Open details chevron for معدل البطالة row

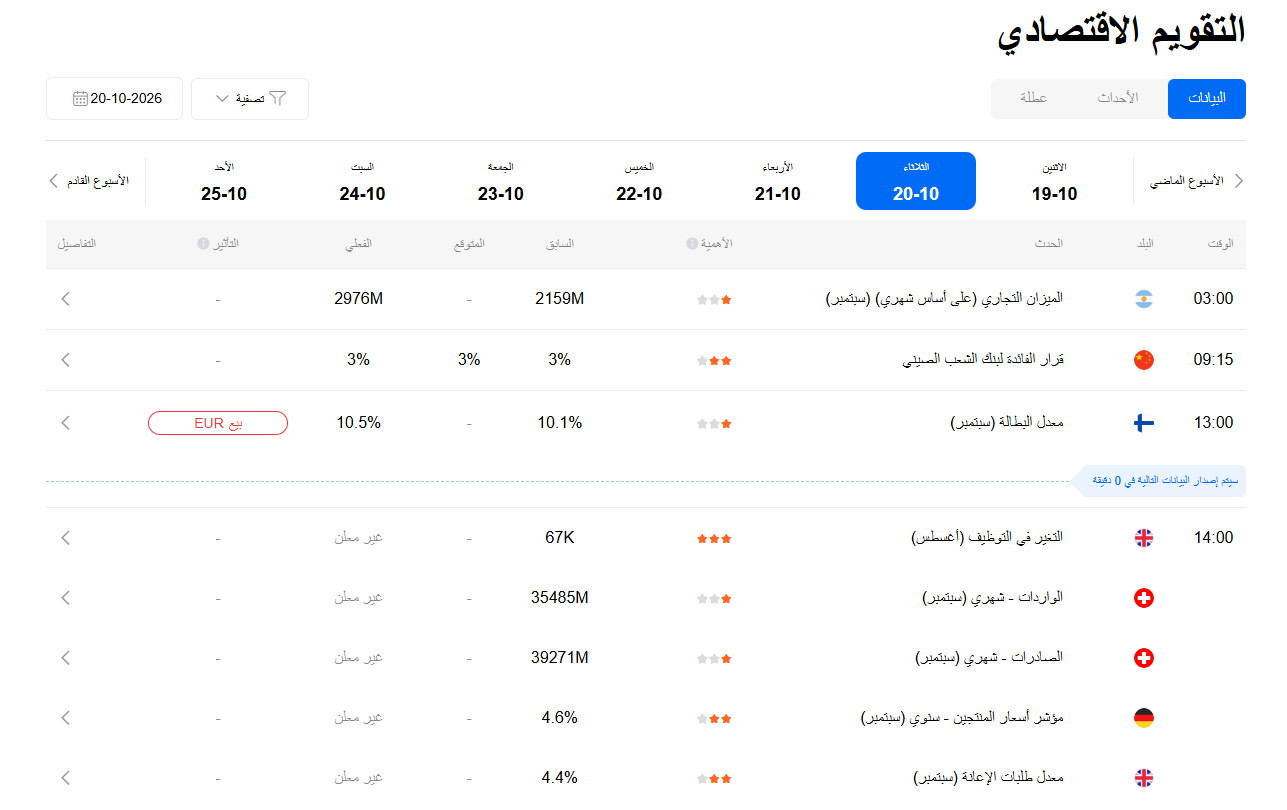tap(66, 423)
